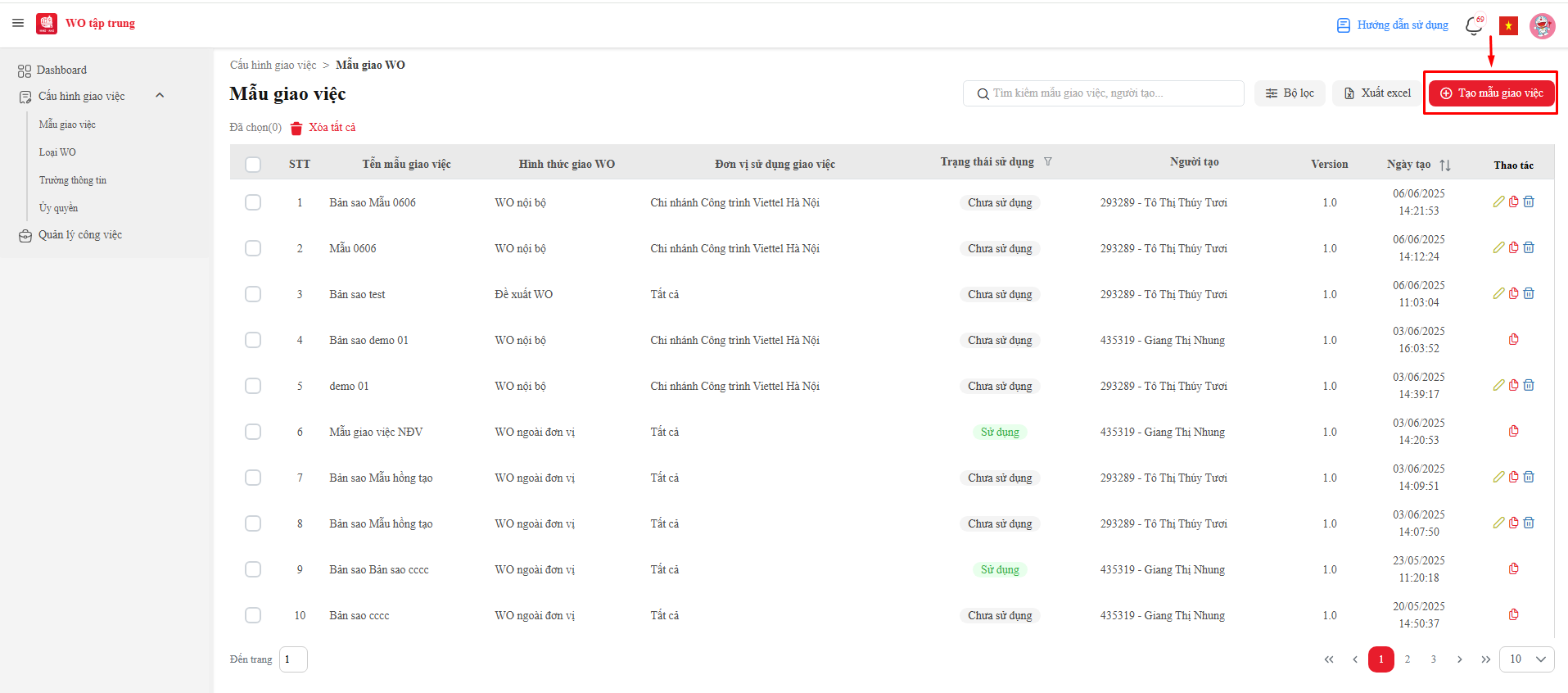Select Ủy quyền sidebar item

pos(58,208)
